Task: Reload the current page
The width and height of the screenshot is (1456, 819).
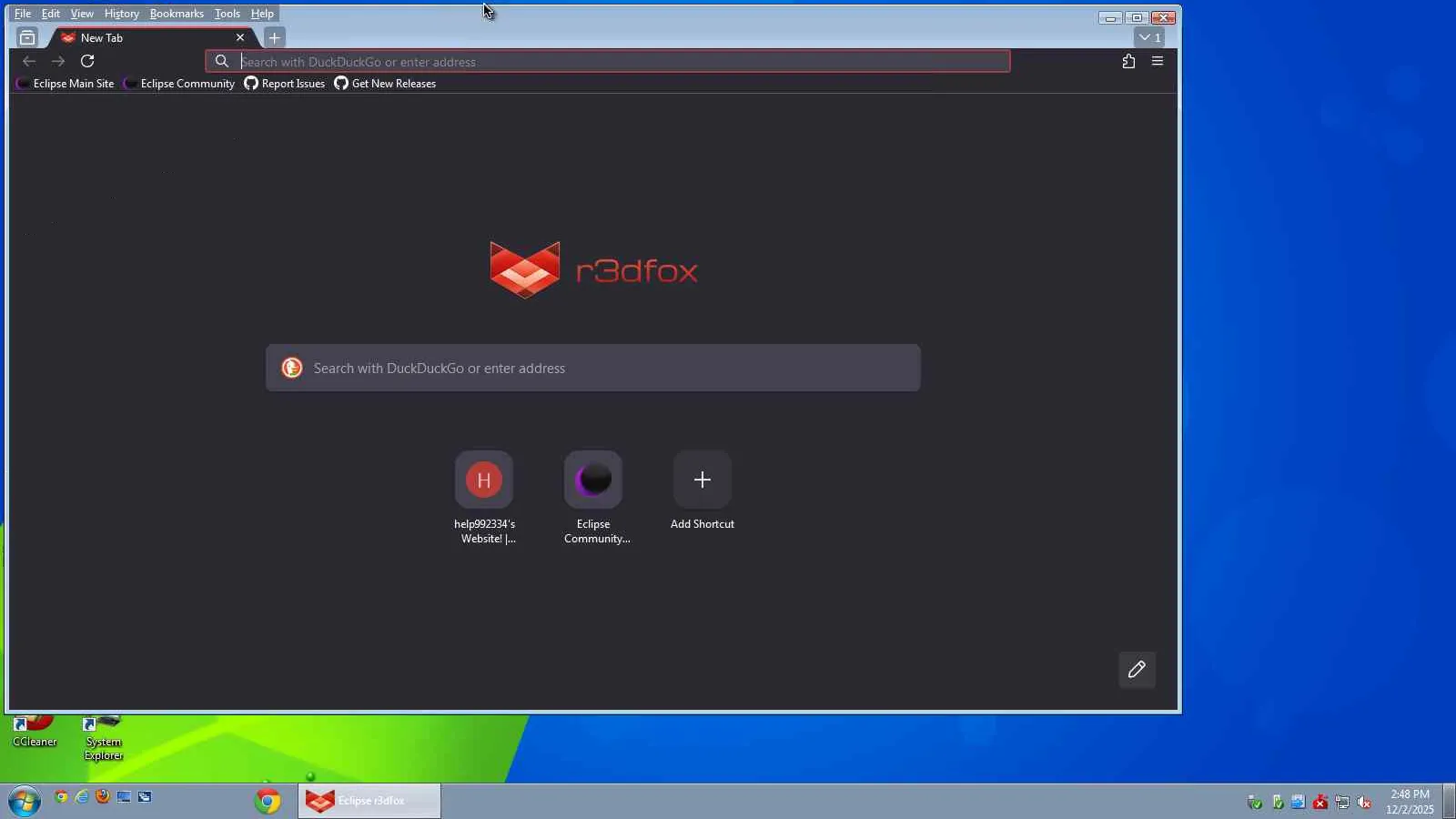Action: [x=87, y=61]
